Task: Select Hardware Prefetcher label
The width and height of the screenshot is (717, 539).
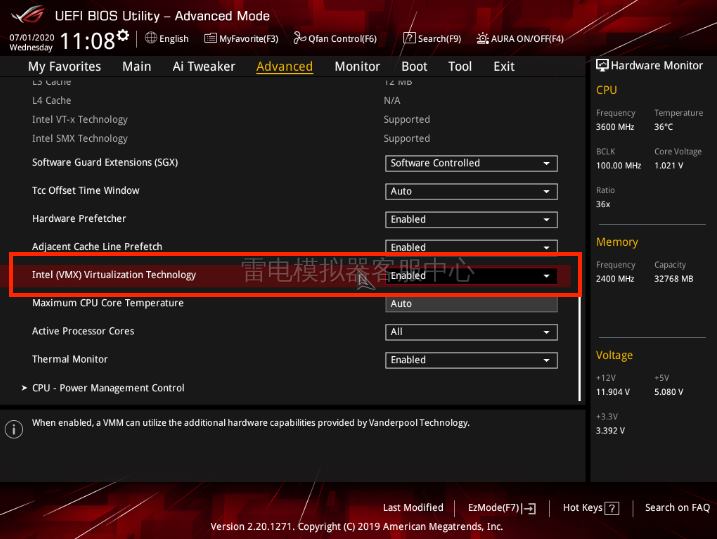Action: pyautogui.click(x=79, y=219)
